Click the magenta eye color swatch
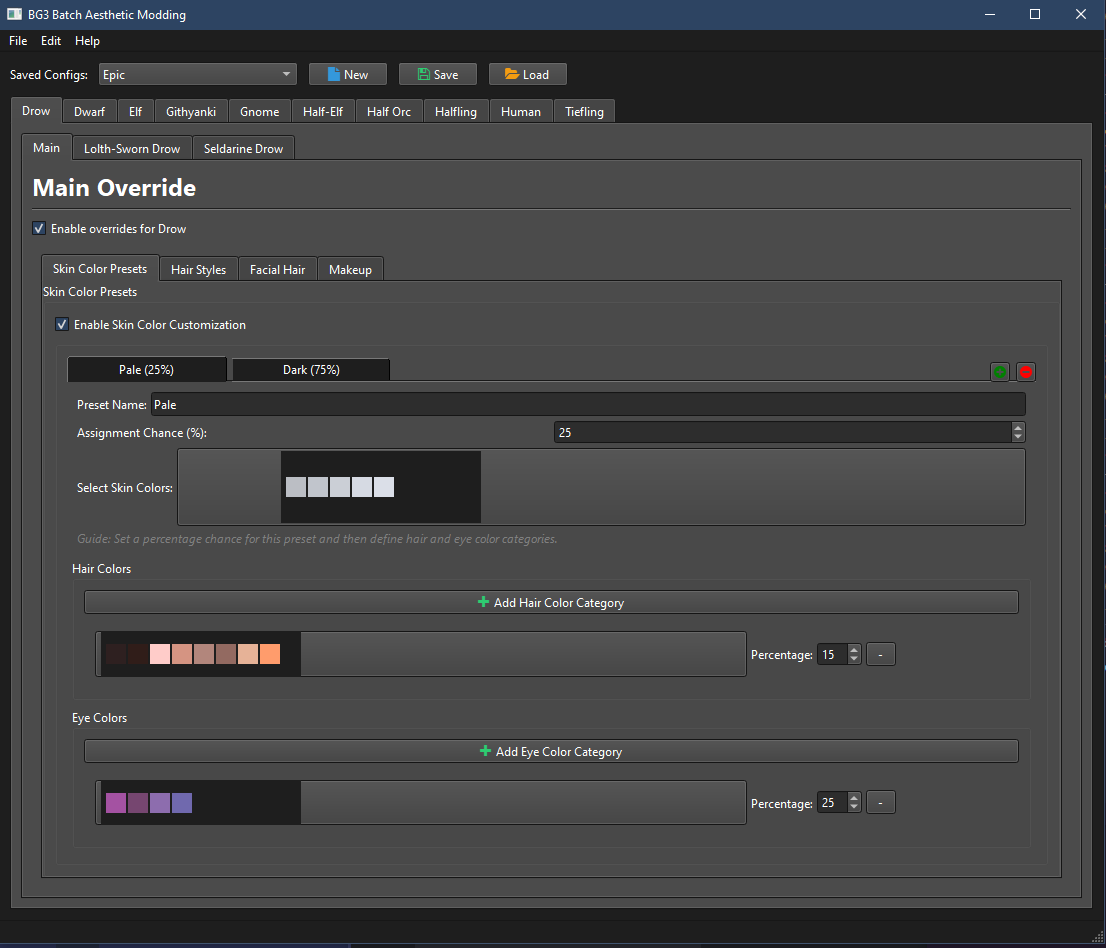 click(116, 803)
